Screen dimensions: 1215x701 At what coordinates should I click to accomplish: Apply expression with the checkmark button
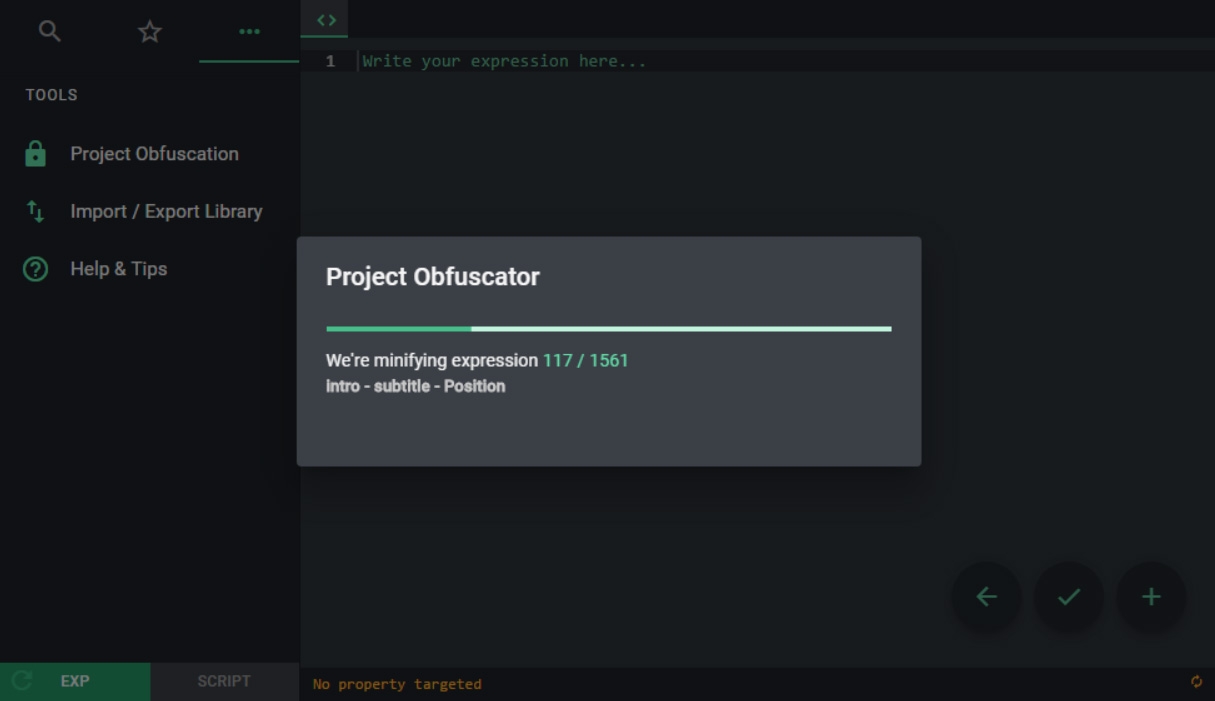1068,597
